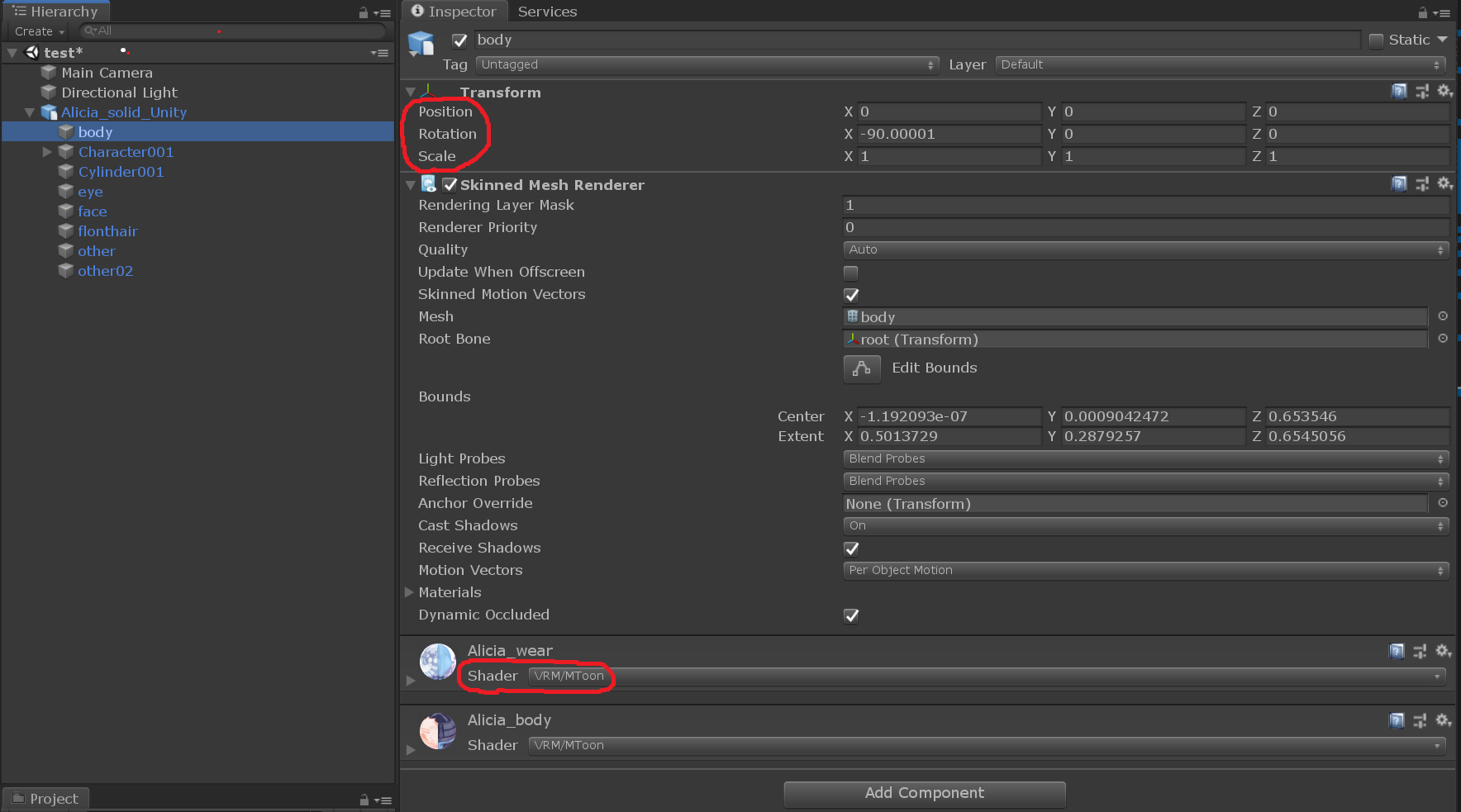Open Alicia_wear material help icon
This screenshot has width=1461, height=812.
1397,652
